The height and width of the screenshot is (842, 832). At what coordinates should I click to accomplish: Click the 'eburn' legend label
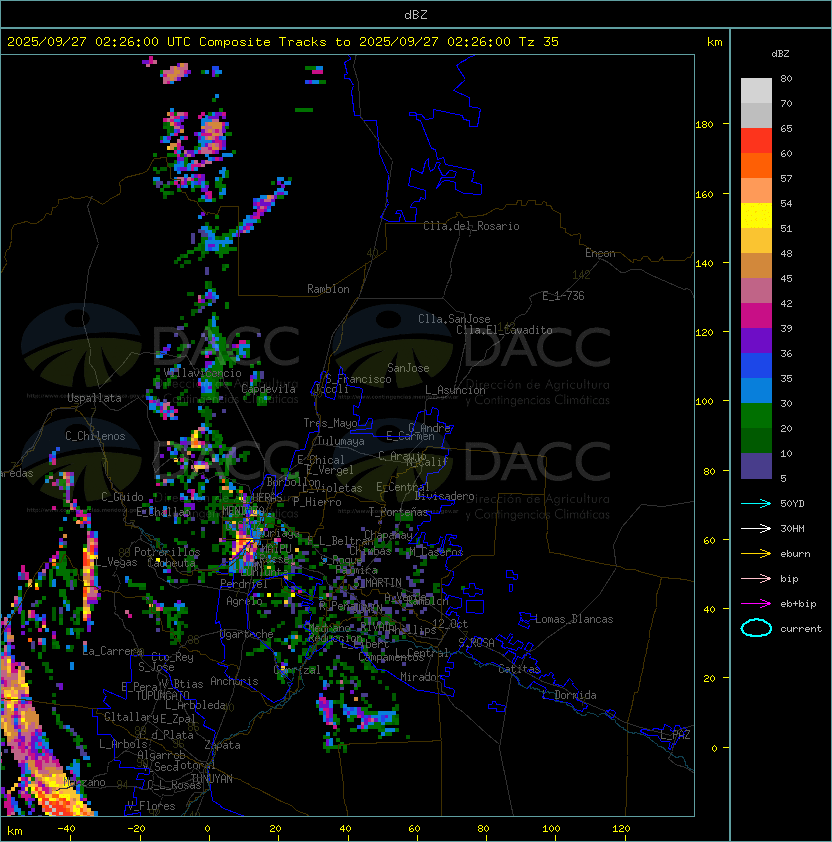pos(795,554)
